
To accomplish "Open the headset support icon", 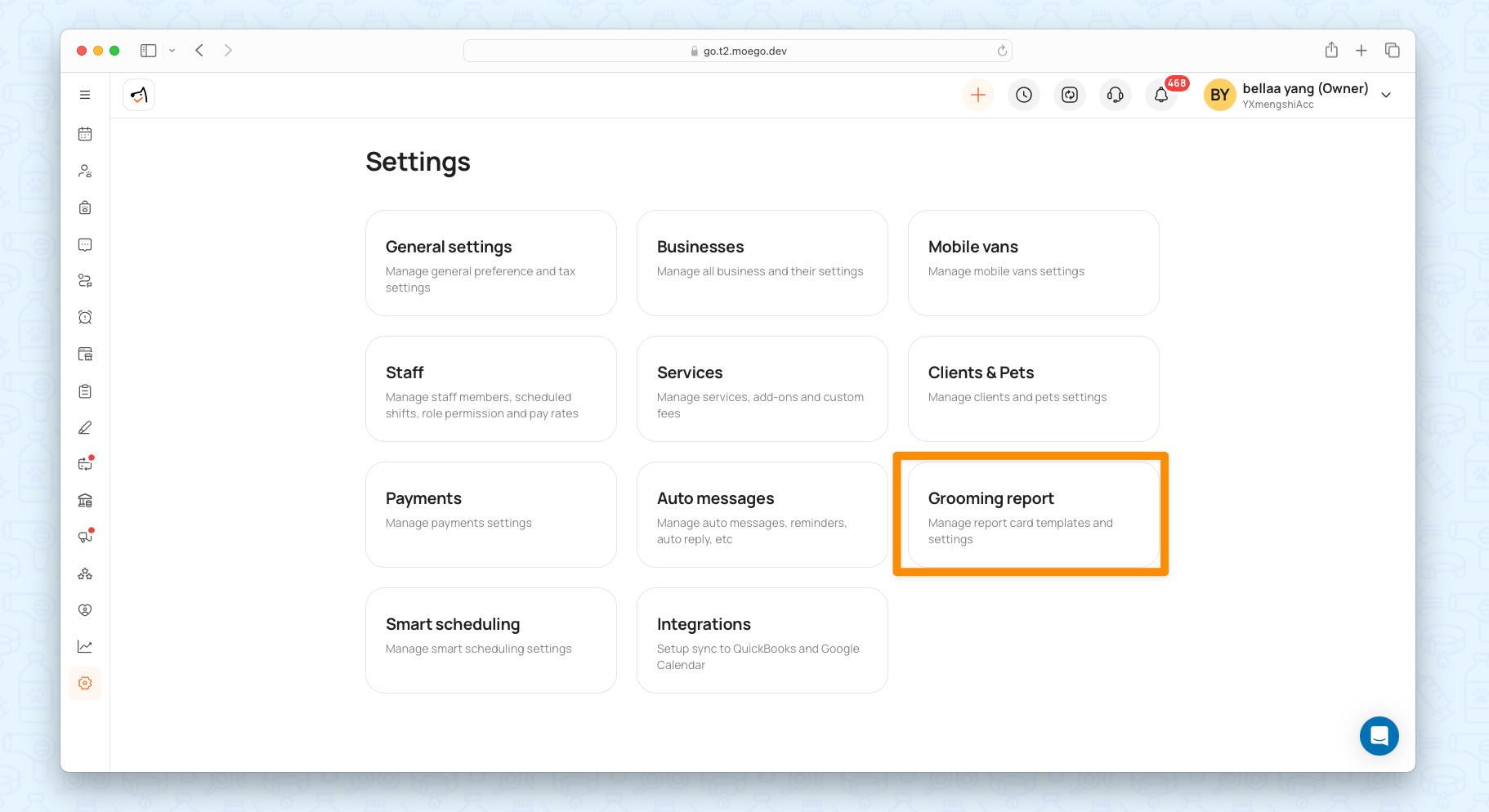I will (1115, 96).
